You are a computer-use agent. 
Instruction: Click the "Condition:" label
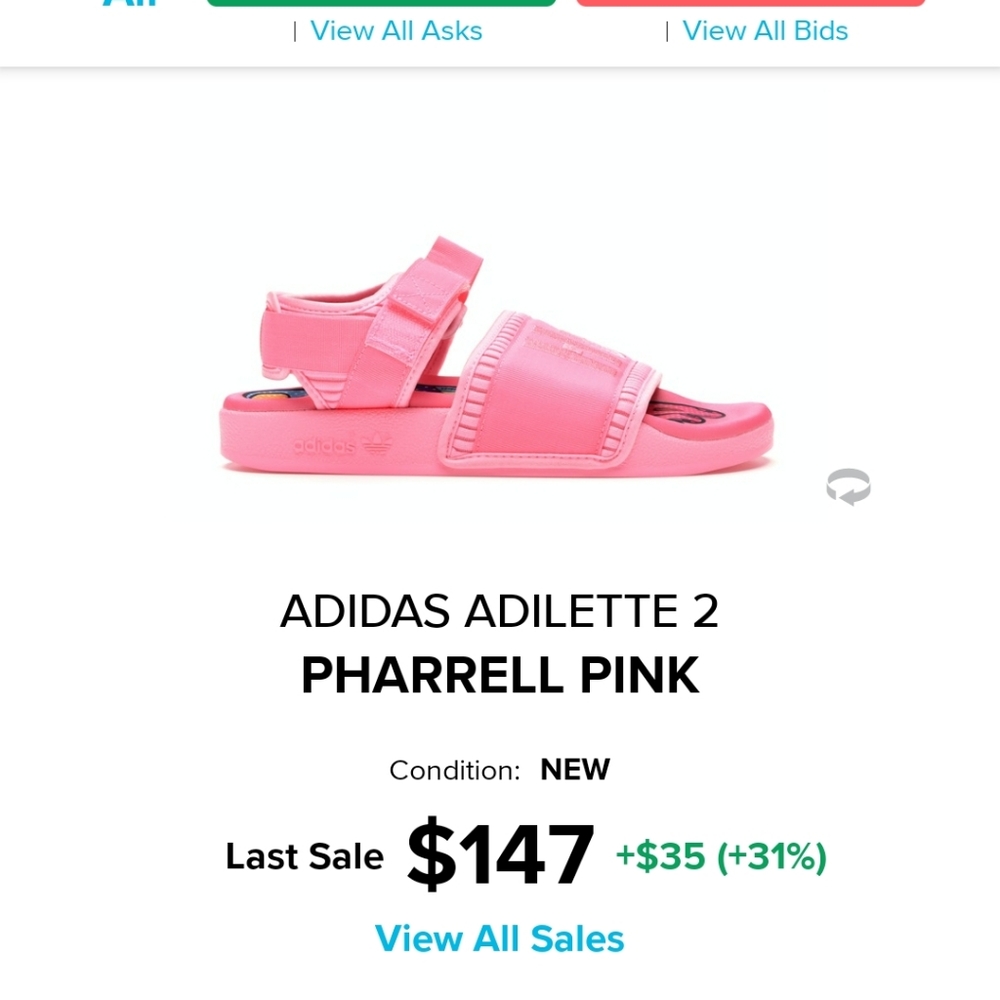457,770
